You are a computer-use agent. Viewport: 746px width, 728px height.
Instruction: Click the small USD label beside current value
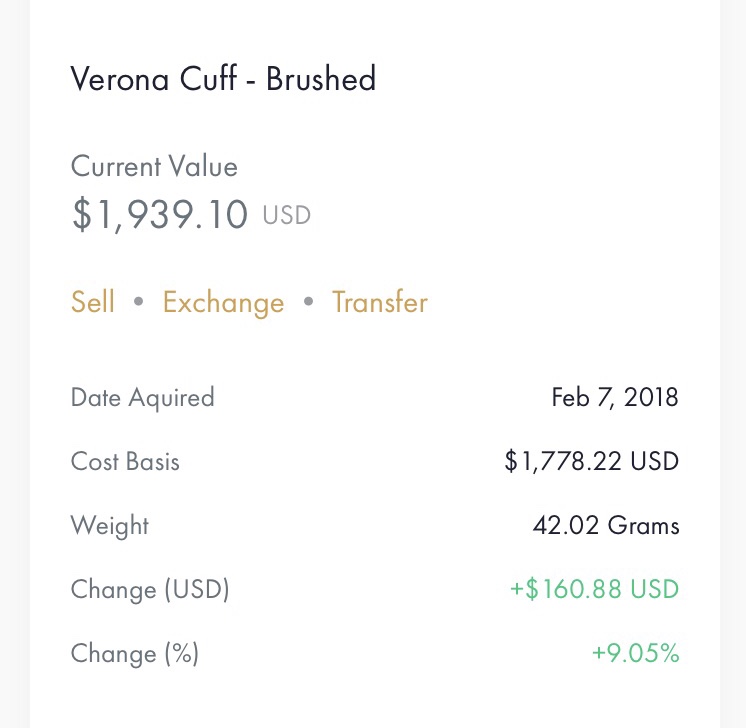tap(287, 215)
